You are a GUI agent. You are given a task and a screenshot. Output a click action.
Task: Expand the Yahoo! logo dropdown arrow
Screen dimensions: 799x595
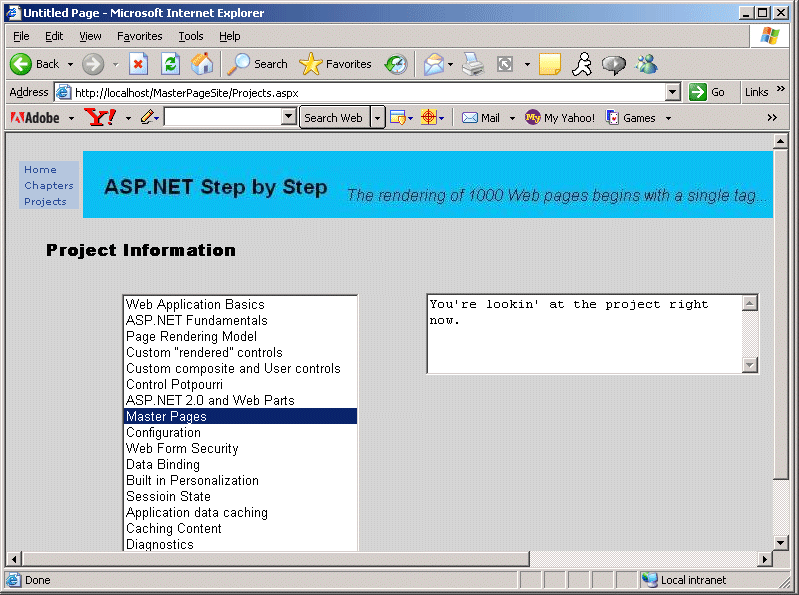point(128,118)
